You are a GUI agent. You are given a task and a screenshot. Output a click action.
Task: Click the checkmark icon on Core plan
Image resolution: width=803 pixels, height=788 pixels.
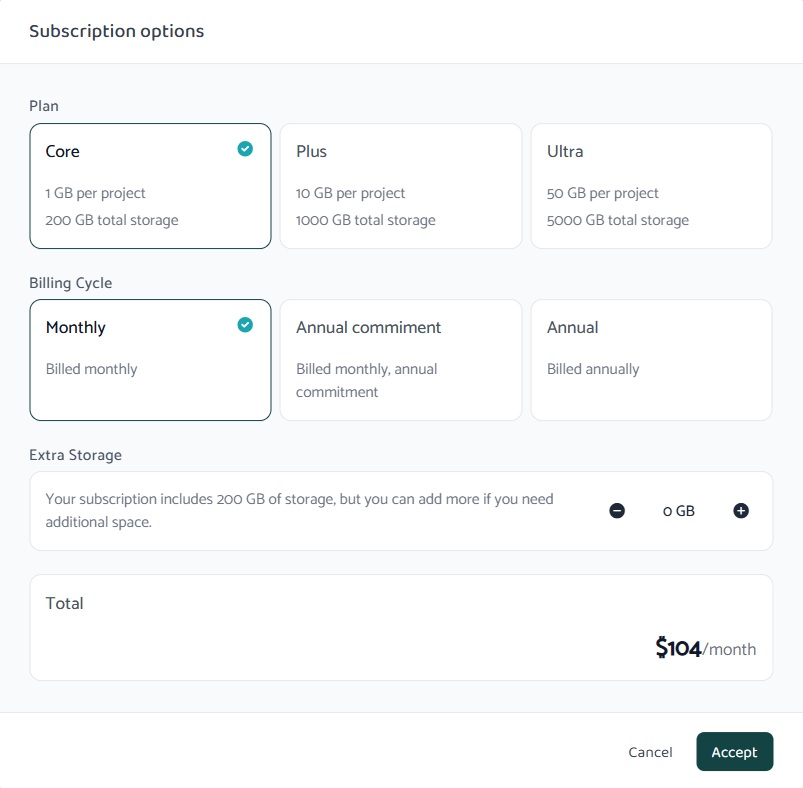(x=245, y=149)
